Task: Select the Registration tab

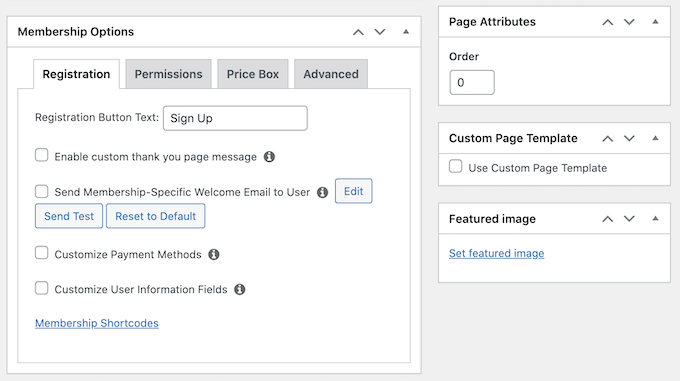Action: (x=76, y=74)
